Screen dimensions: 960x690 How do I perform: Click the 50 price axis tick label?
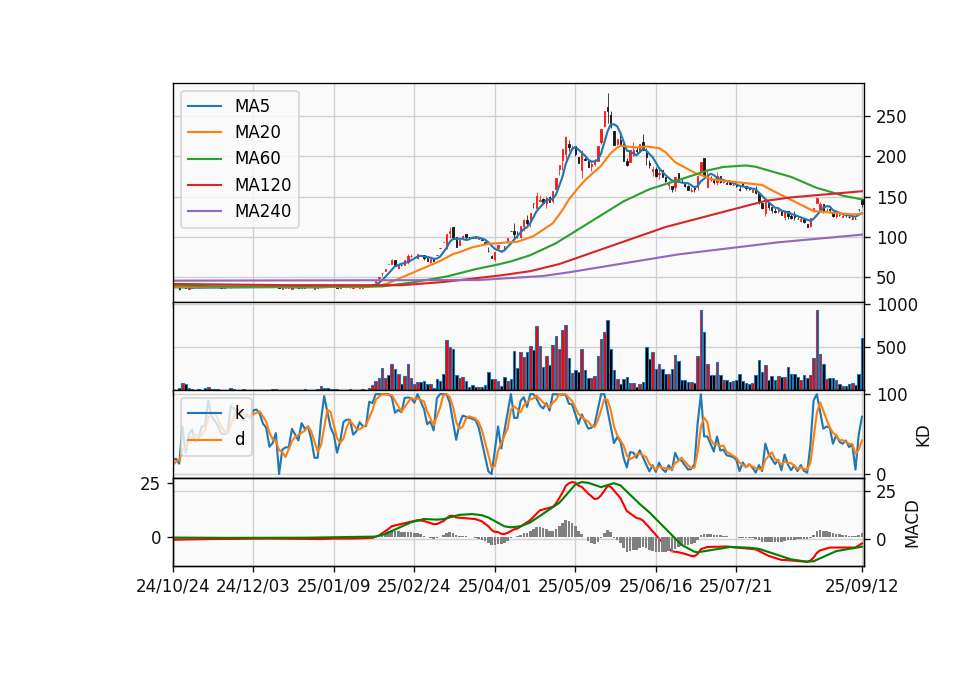[886, 278]
